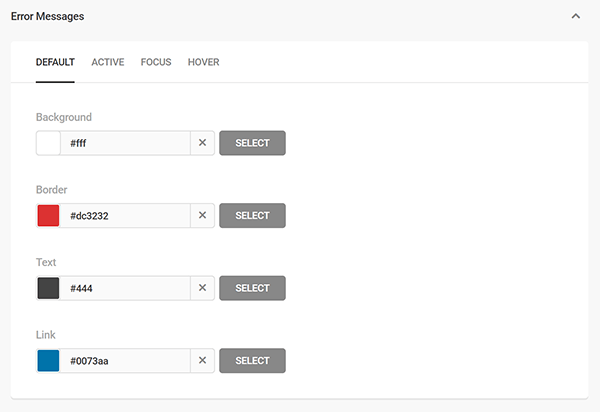This screenshot has width=600, height=412.
Task: Click the white Background color swatch
Action: click(x=48, y=143)
